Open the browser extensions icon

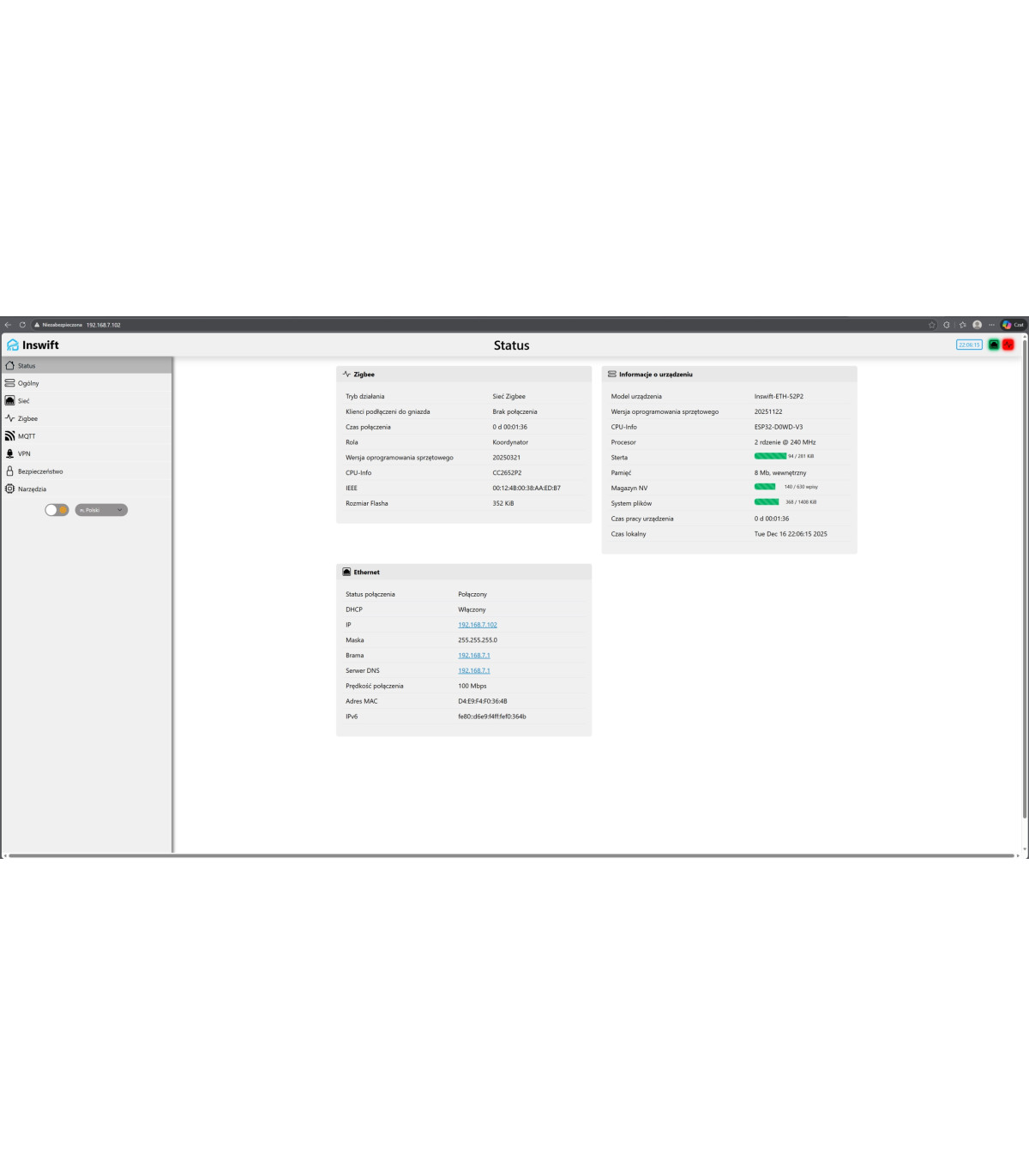pos(947,325)
